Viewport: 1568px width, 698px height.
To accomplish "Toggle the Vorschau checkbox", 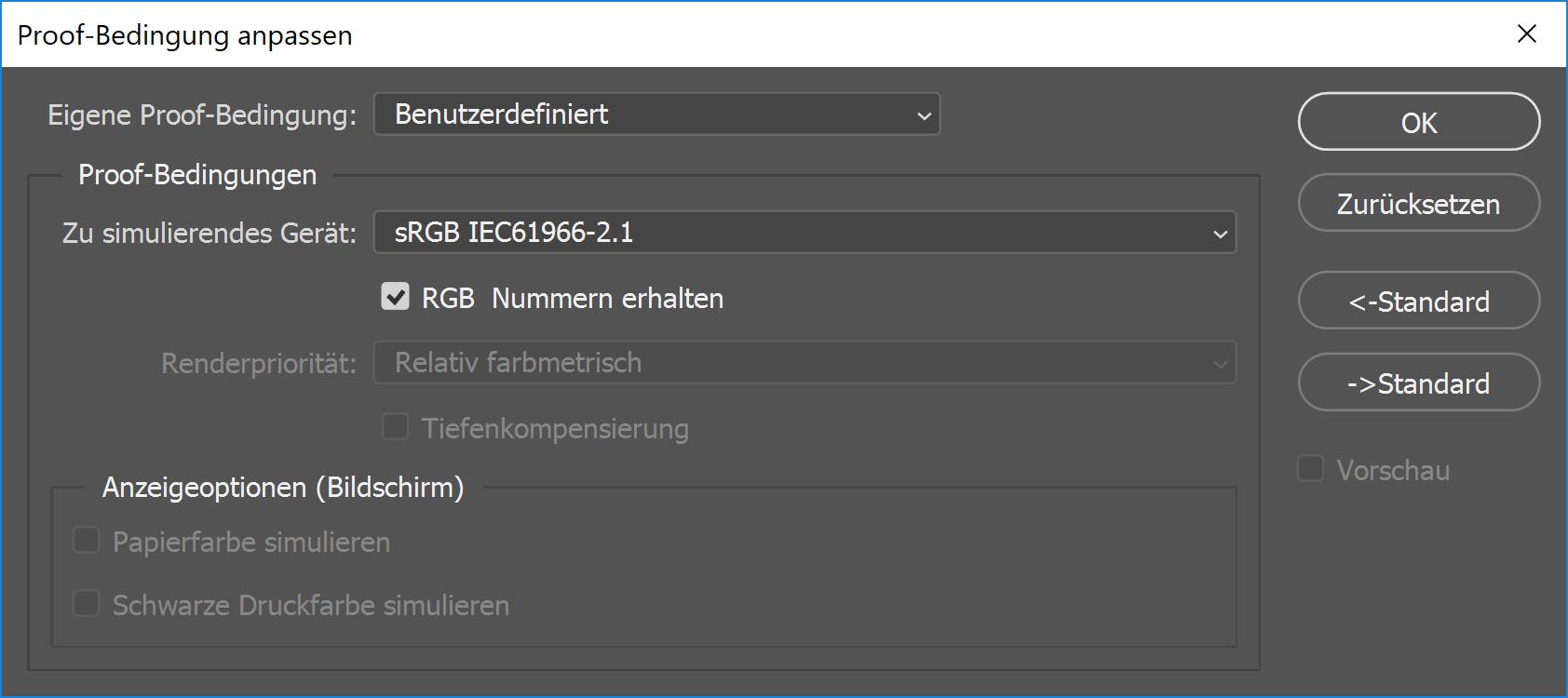I will [x=1310, y=468].
